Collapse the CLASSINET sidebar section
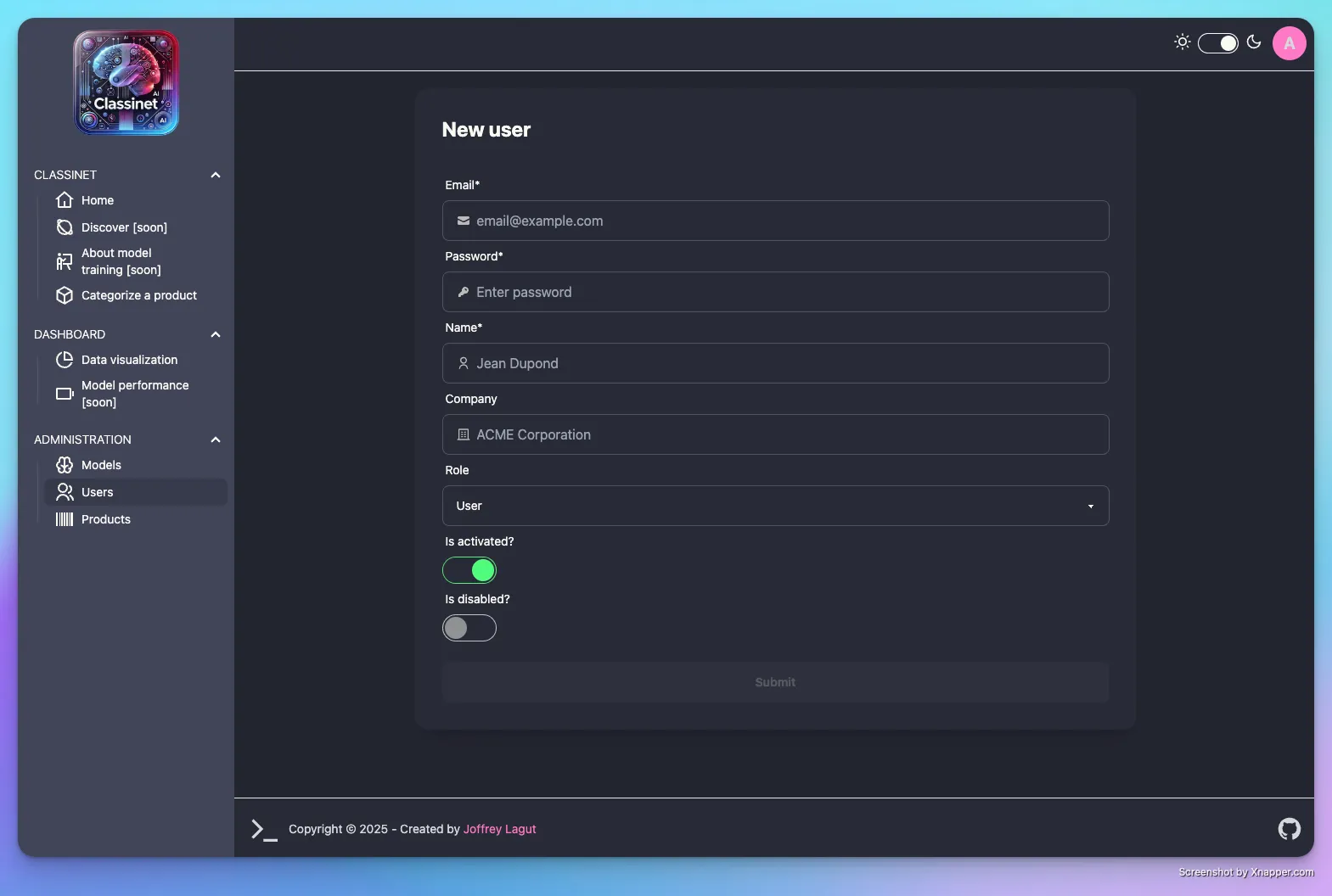1332x896 pixels. (x=216, y=175)
